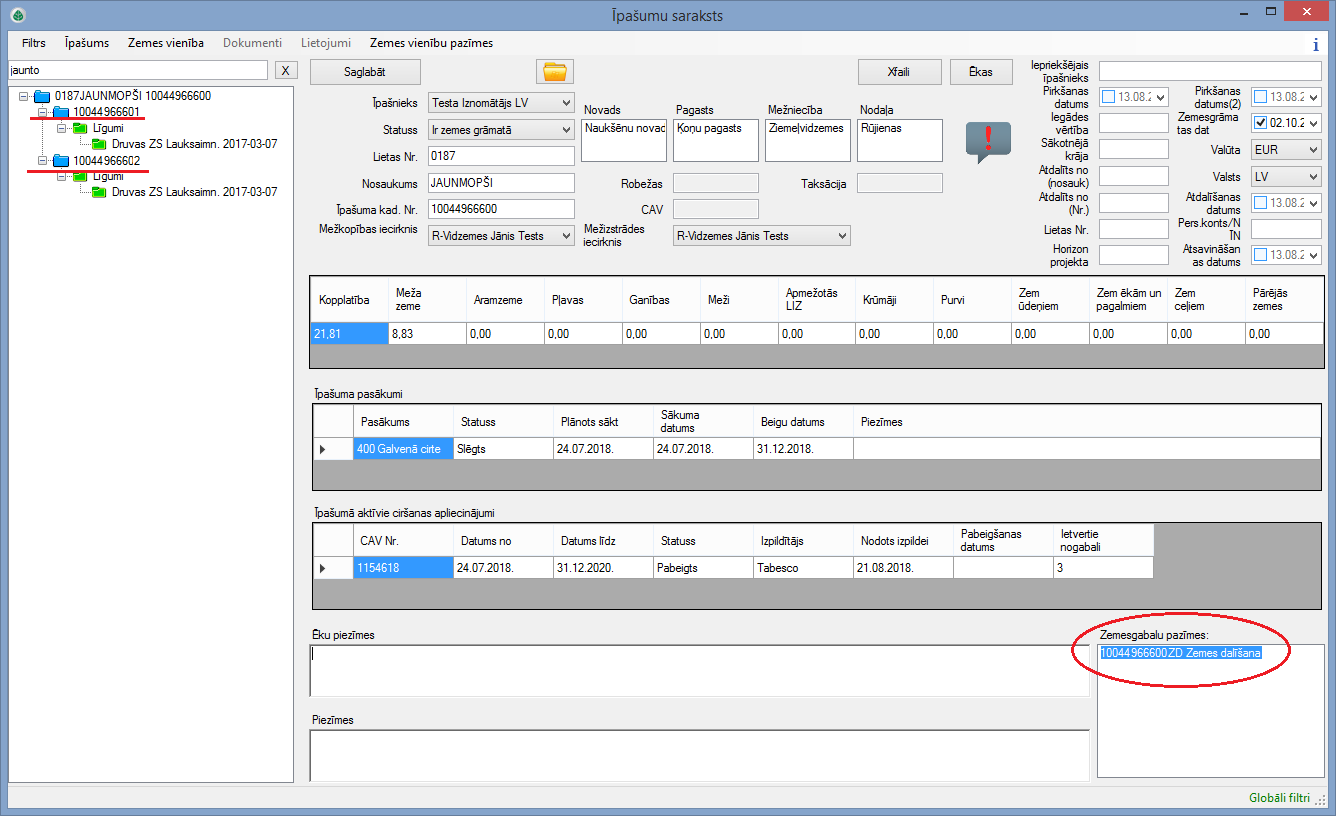Enable the Pirkšanas datums checkbox

[1108, 97]
